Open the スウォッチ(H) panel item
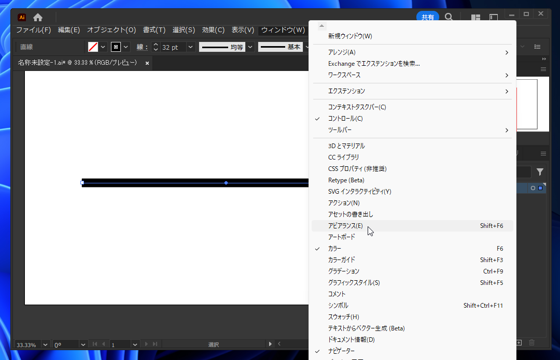The image size is (560, 360). pos(412,317)
